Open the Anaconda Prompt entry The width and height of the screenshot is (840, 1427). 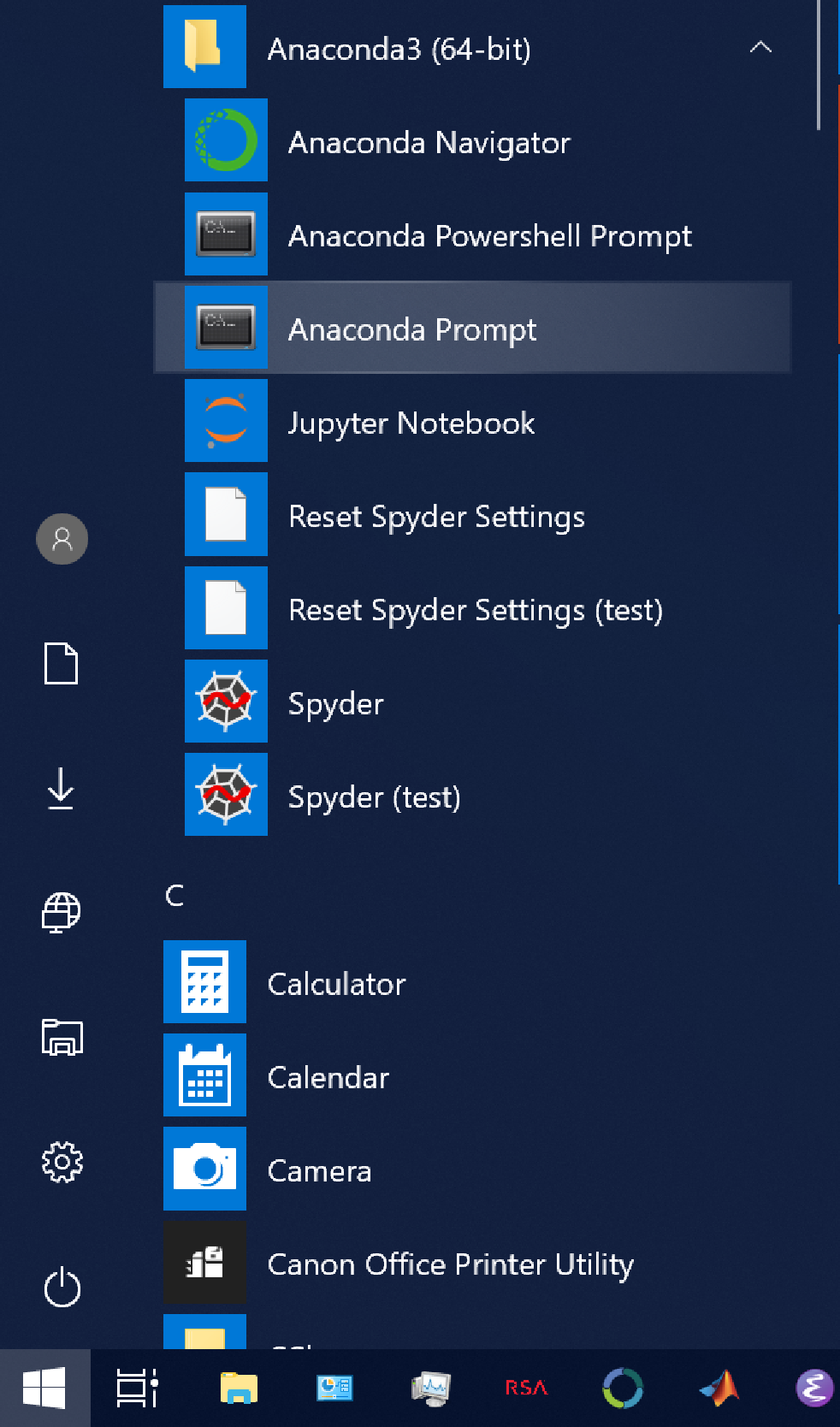point(472,328)
